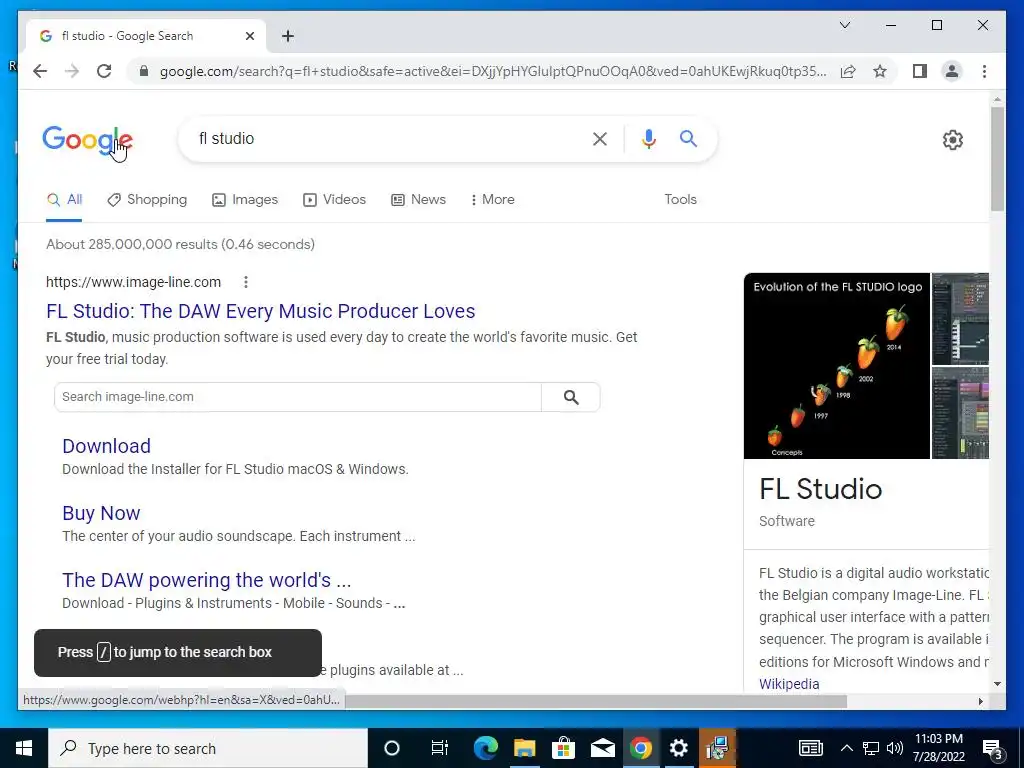Image resolution: width=1024 pixels, height=768 pixels.
Task: Switch to the News tab
Action: click(418, 199)
